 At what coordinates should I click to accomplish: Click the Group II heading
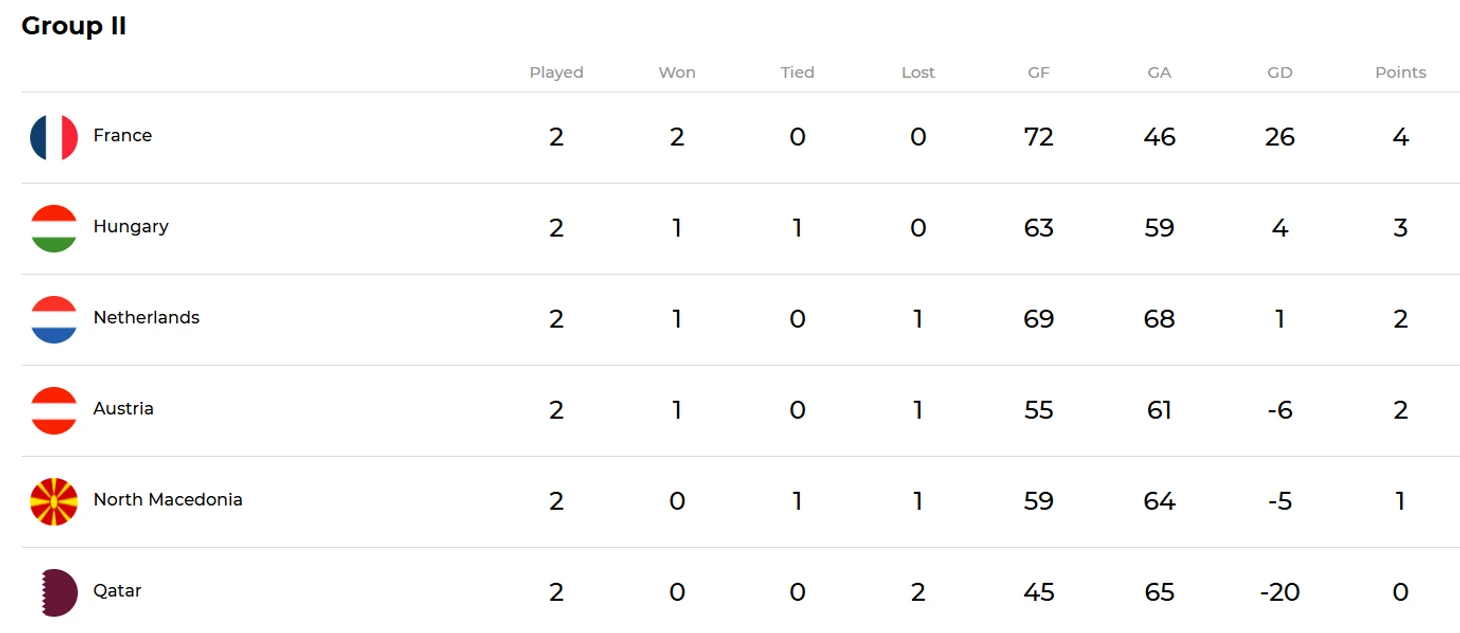[x=74, y=26]
